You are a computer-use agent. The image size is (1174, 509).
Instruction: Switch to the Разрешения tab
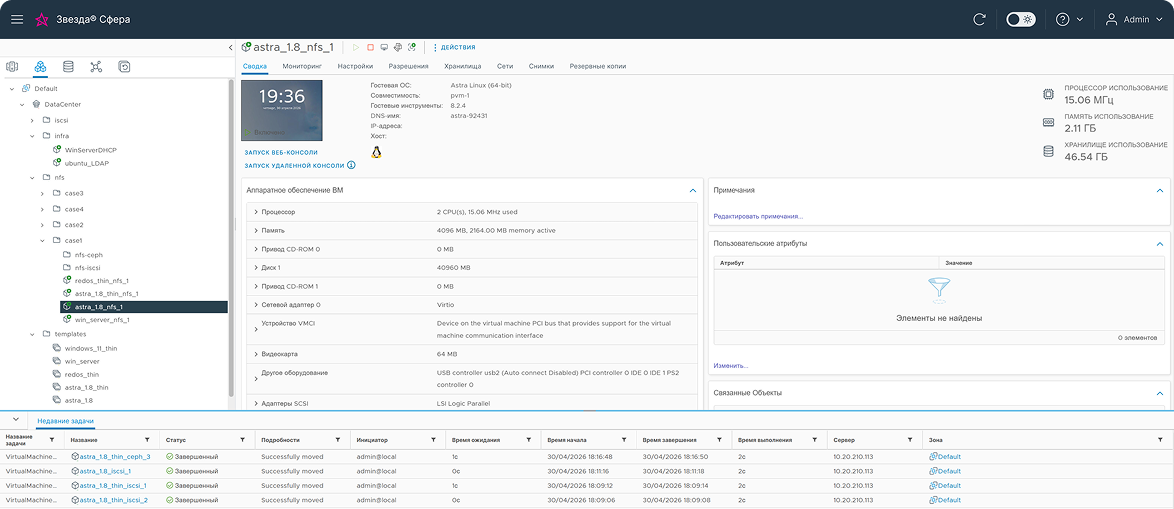(408, 67)
